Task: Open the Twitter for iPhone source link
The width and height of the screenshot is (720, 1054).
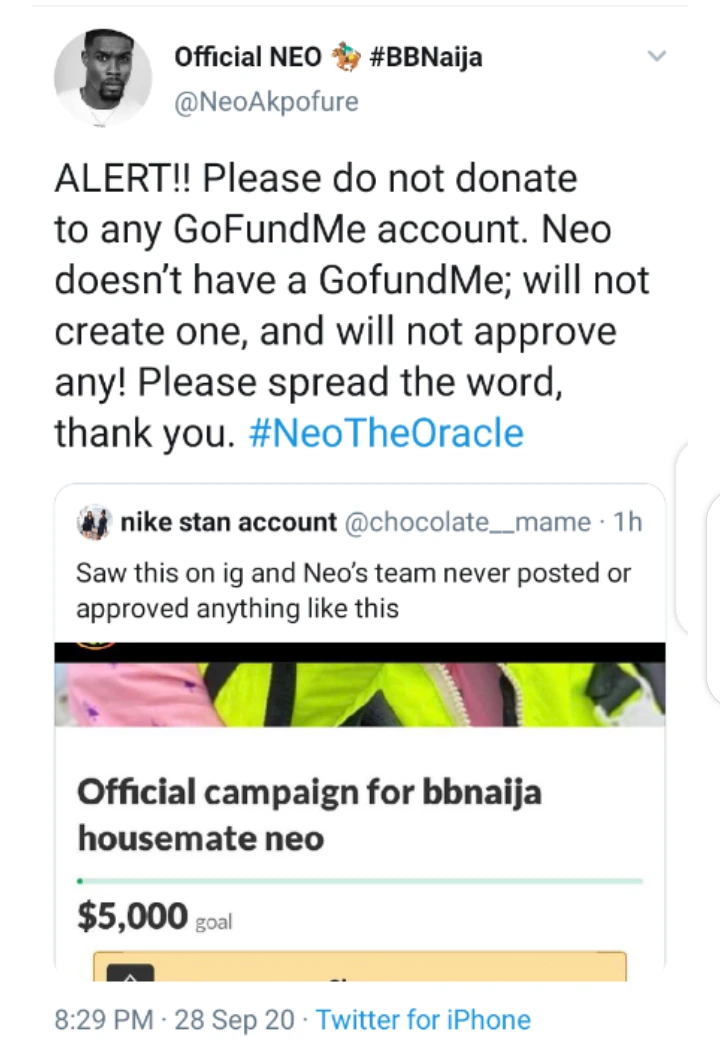Action: tap(423, 1020)
